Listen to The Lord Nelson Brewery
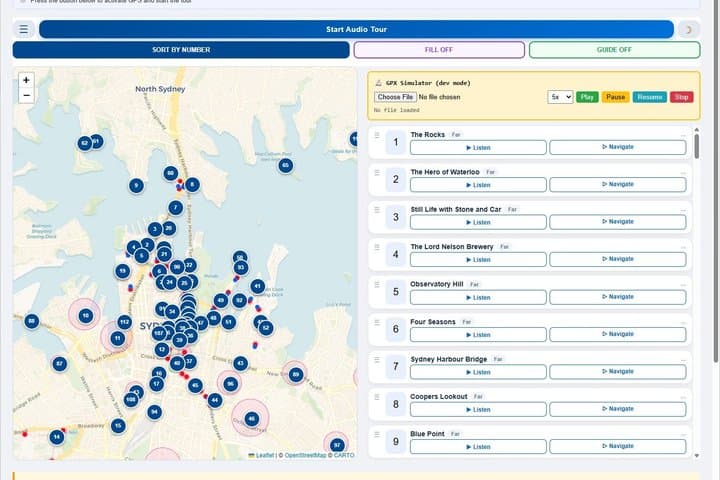This screenshot has width=720, height=480. click(478, 260)
